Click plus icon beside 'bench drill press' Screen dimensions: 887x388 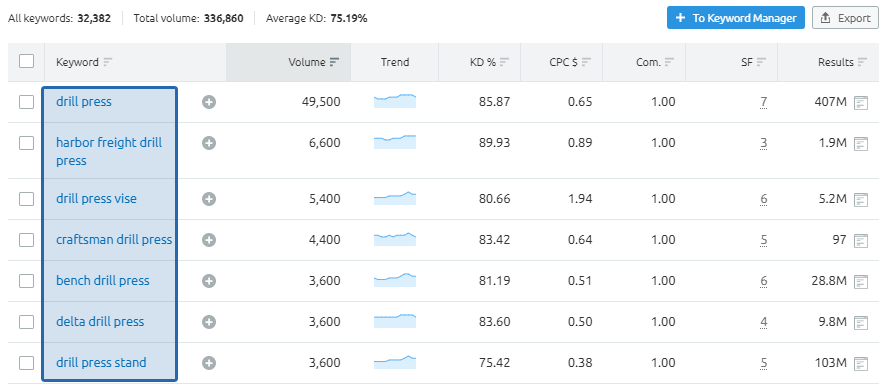pyautogui.click(x=209, y=281)
